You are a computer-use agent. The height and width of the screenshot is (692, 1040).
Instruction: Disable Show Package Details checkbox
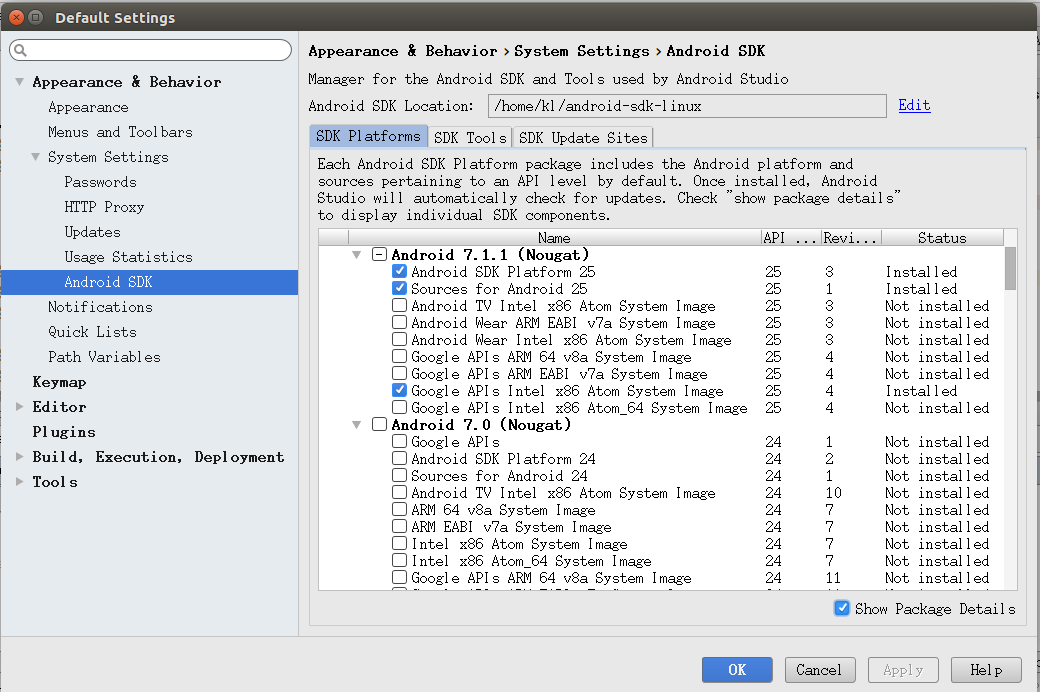pos(842,608)
